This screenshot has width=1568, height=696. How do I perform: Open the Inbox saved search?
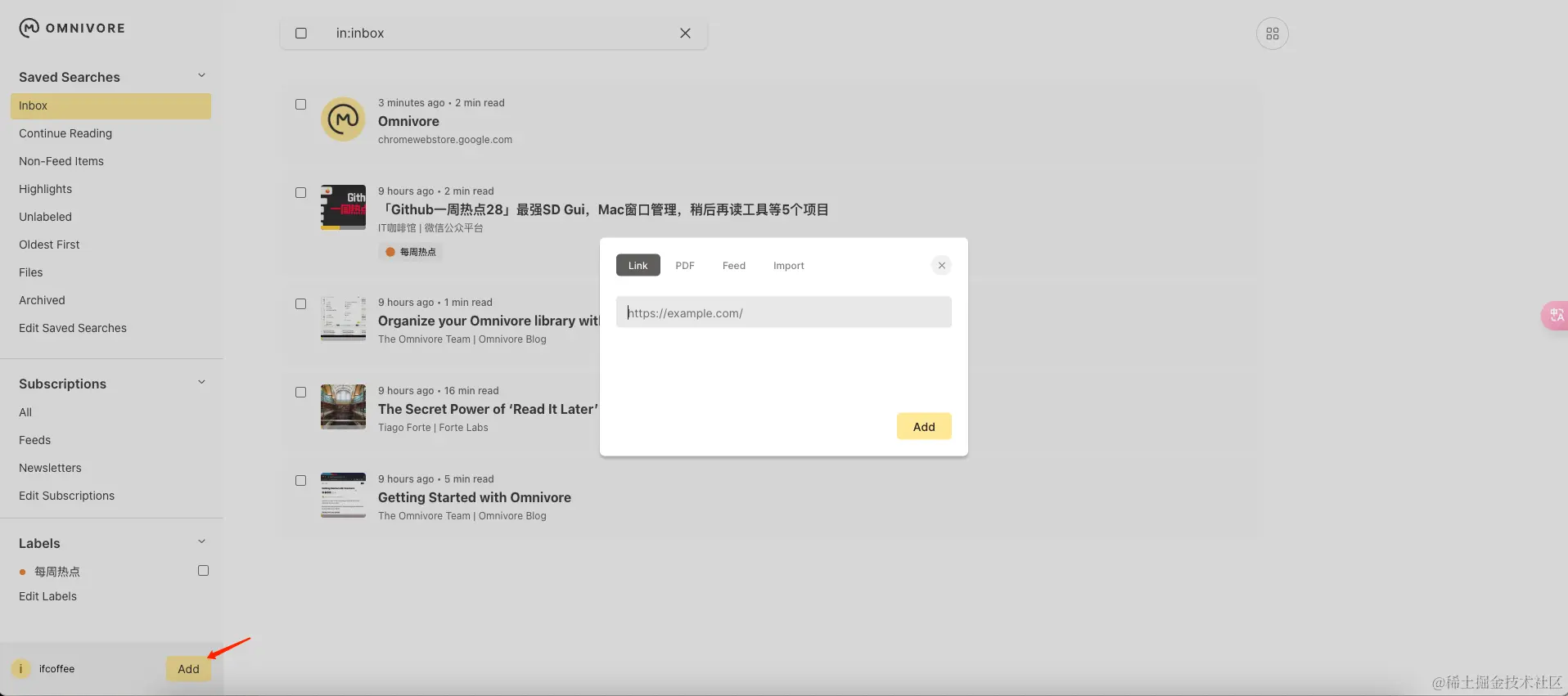[110, 106]
